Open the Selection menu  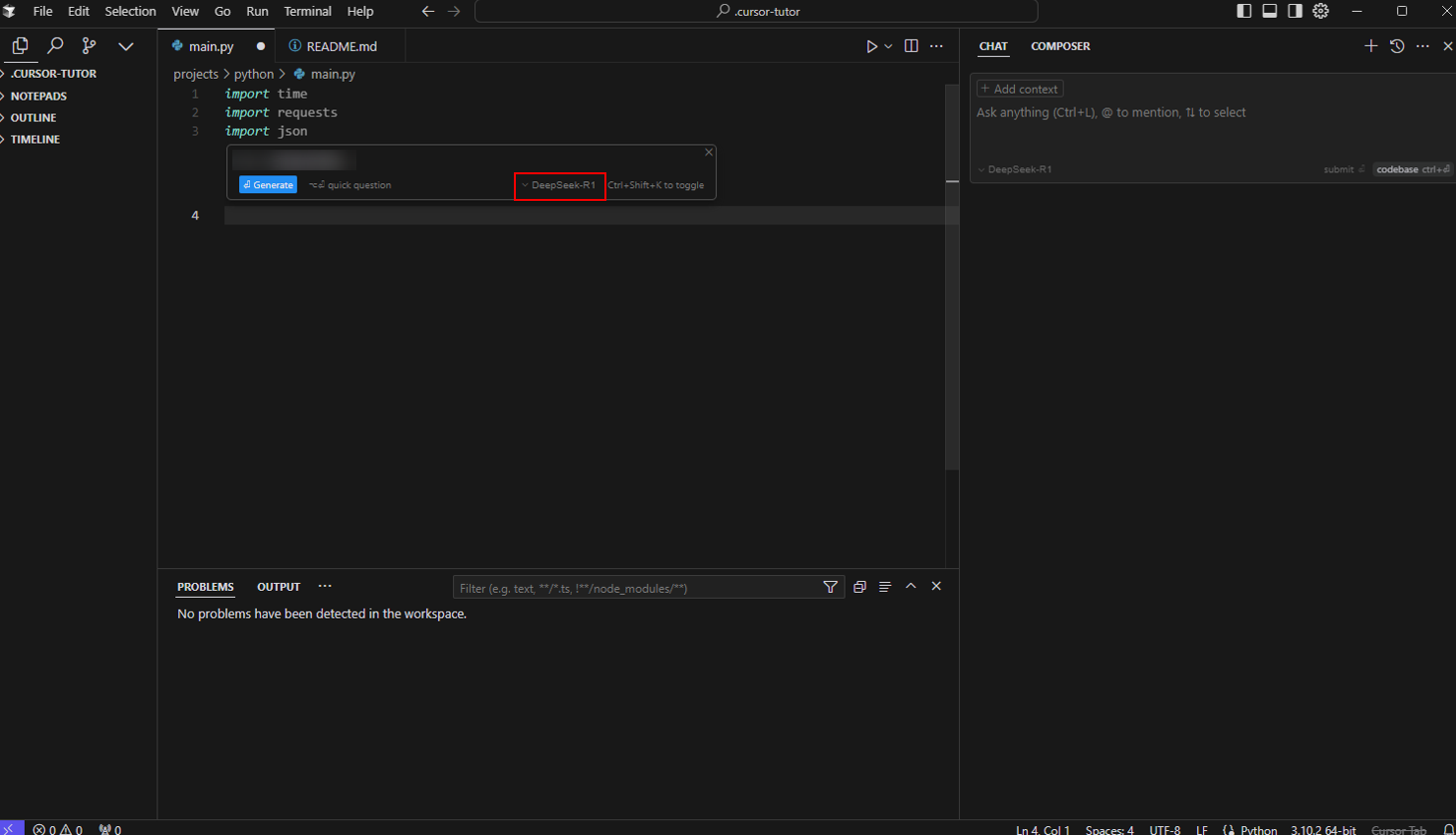130,12
